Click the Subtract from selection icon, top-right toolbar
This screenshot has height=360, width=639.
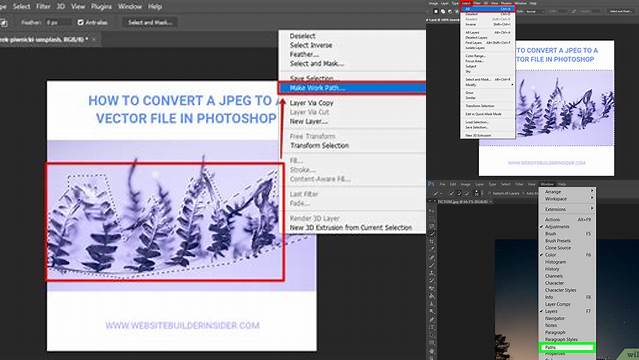pyautogui.click(x=450, y=11)
